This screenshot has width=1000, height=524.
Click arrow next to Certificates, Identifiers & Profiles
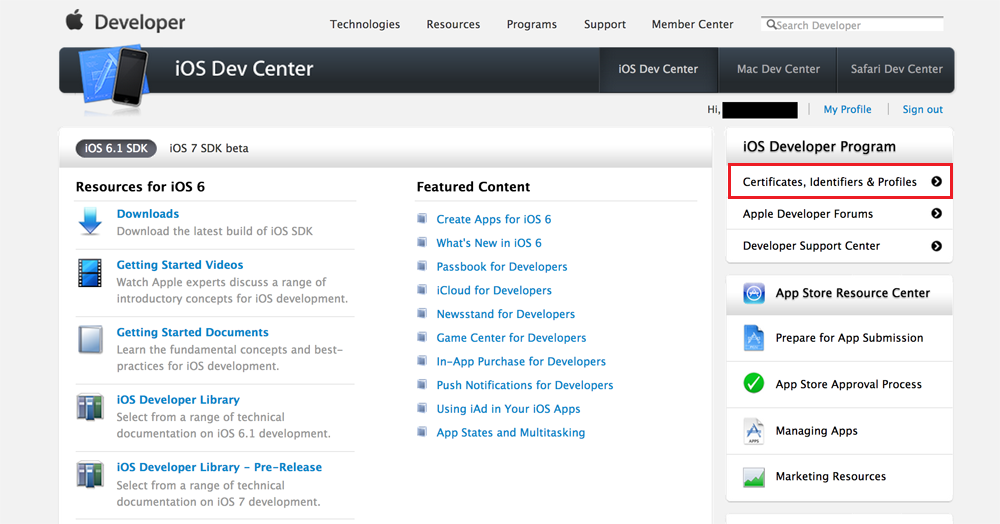(936, 182)
